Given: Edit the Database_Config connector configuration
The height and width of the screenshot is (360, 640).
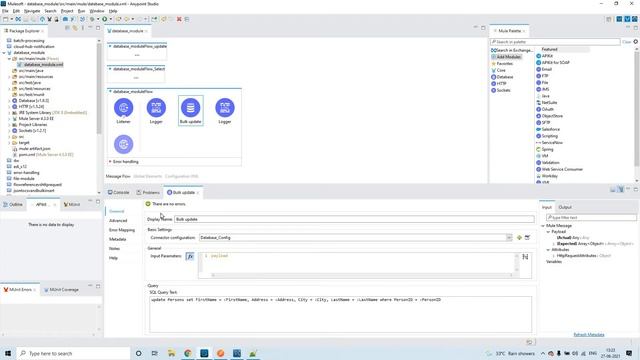Looking at the screenshot, I should click(x=527, y=238).
